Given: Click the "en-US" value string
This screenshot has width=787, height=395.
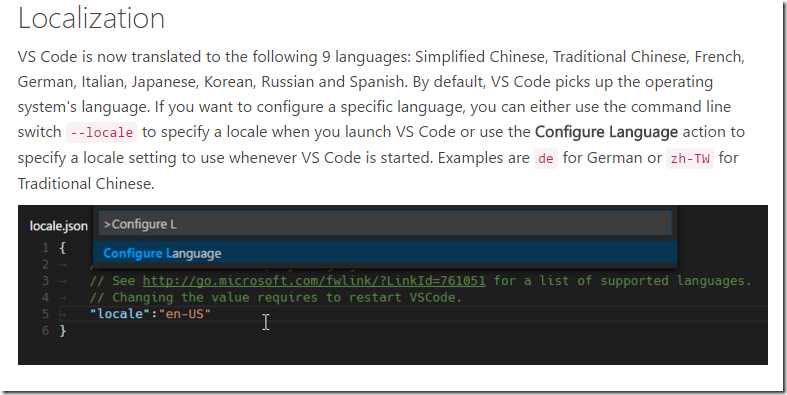Looking at the screenshot, I should pos(184,314).
